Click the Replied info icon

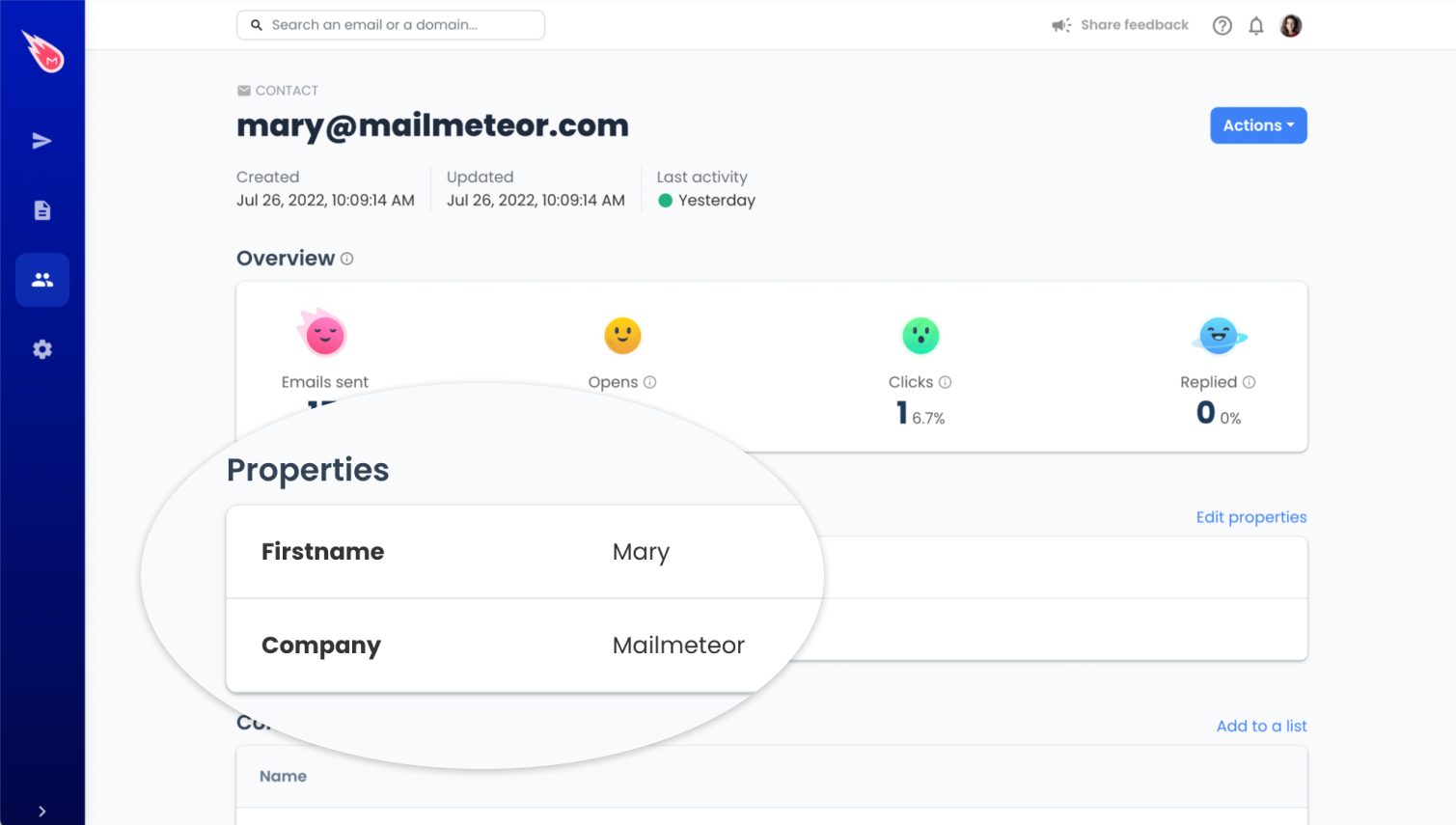pos(1250,382)
